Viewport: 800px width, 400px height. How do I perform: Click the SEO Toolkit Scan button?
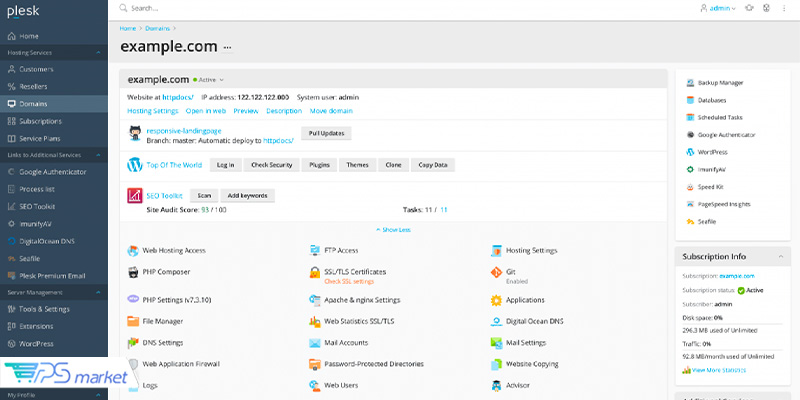[204, 195]
